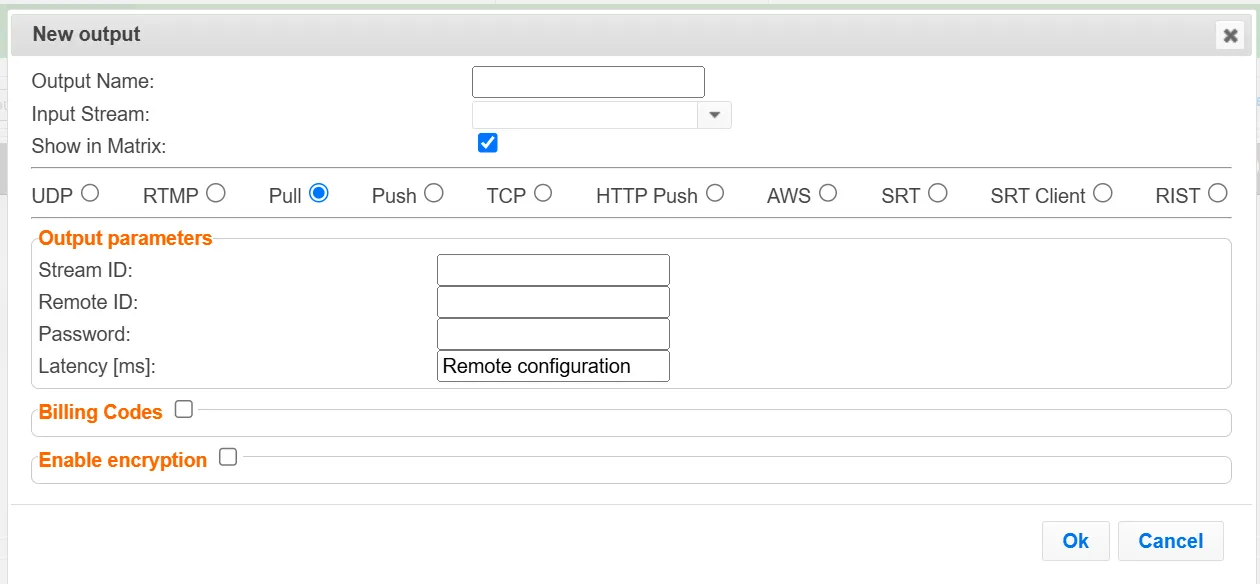Choose AWS as output type
Image resolution: width=1260 pixels, height=584 pixels.
[828, 193]
